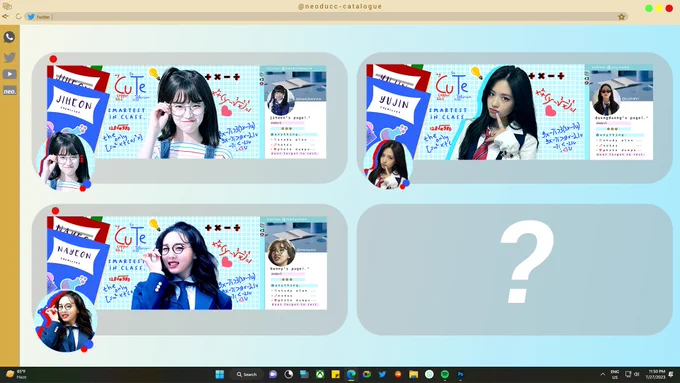Click the YouTube play icon in sidebar

10,74
